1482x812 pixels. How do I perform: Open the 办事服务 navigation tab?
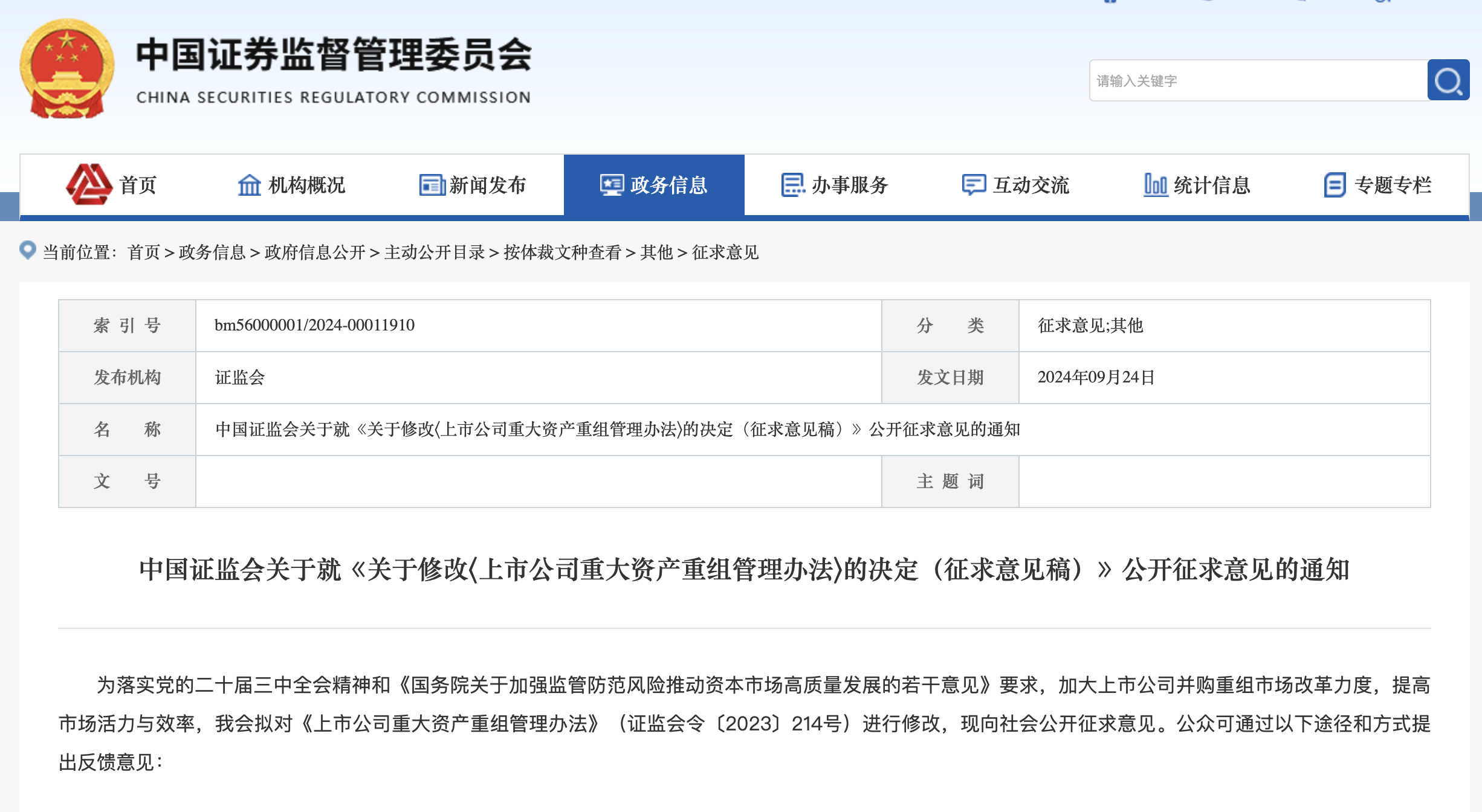coord(849,185)
